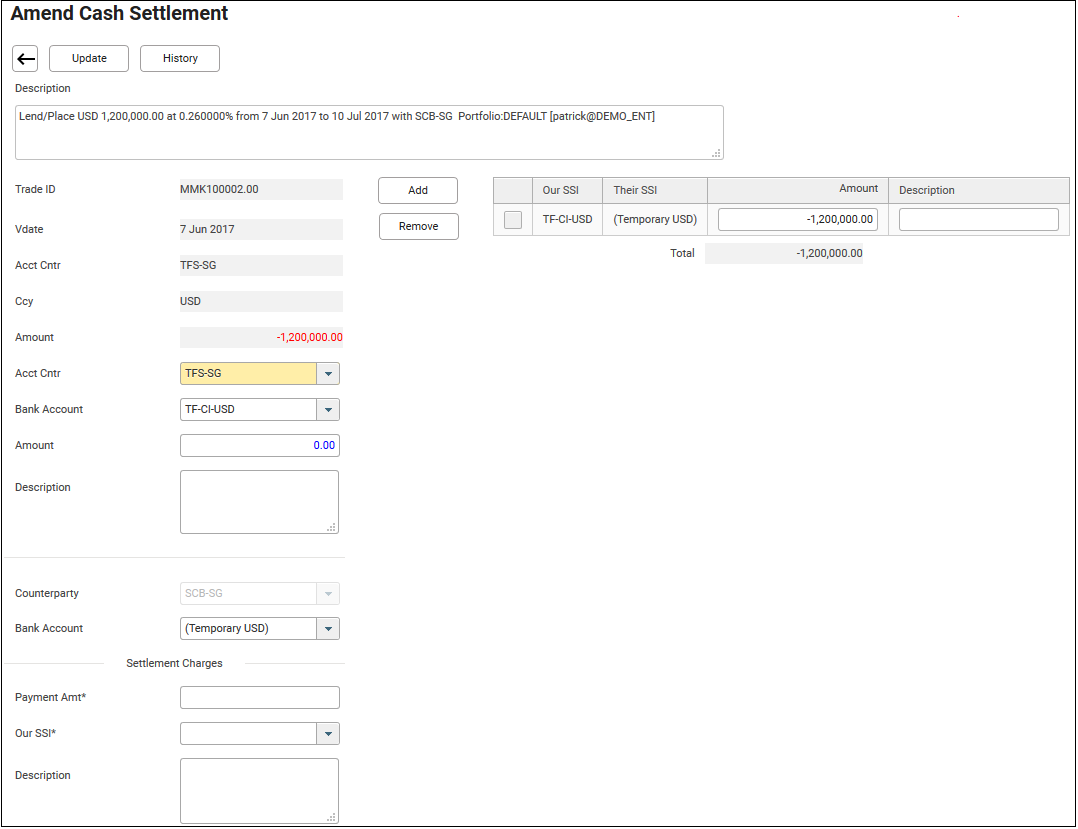Click the Payment Amt input field
The height and width of the screenshot is (829, 1078).
pos(259,698)
